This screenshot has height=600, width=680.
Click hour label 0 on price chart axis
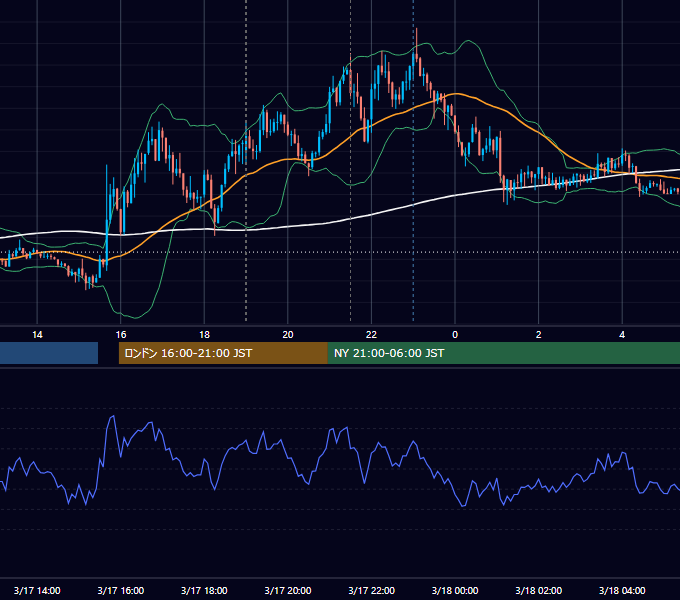(455, 335)
